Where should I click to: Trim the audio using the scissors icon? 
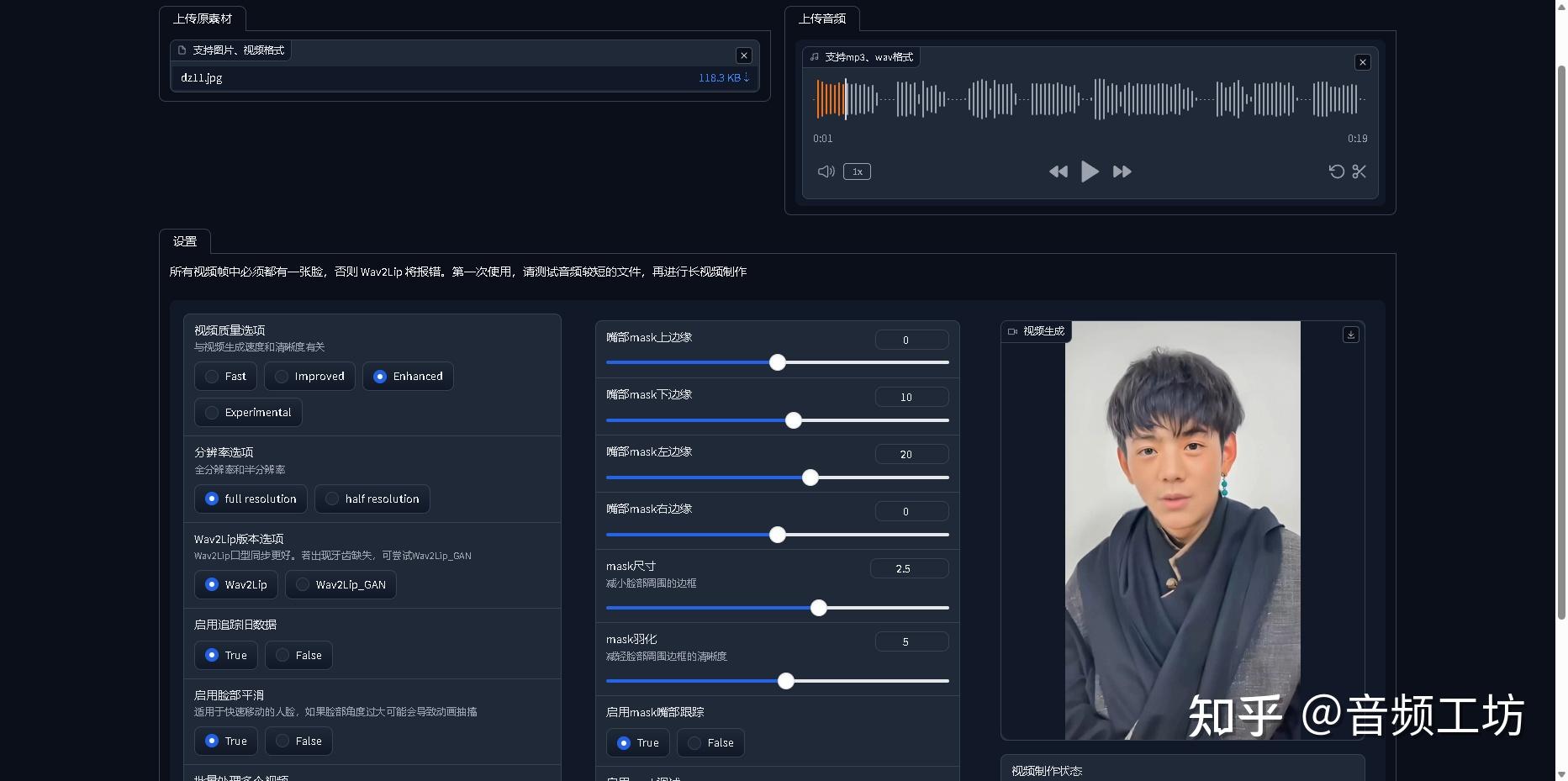tap(1359, 172)
